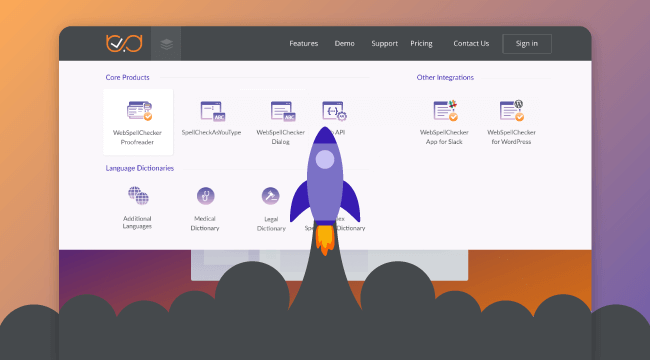Screen dimensions: 650x360
Task: Open the Features menu item
Action: pos(304,44)
